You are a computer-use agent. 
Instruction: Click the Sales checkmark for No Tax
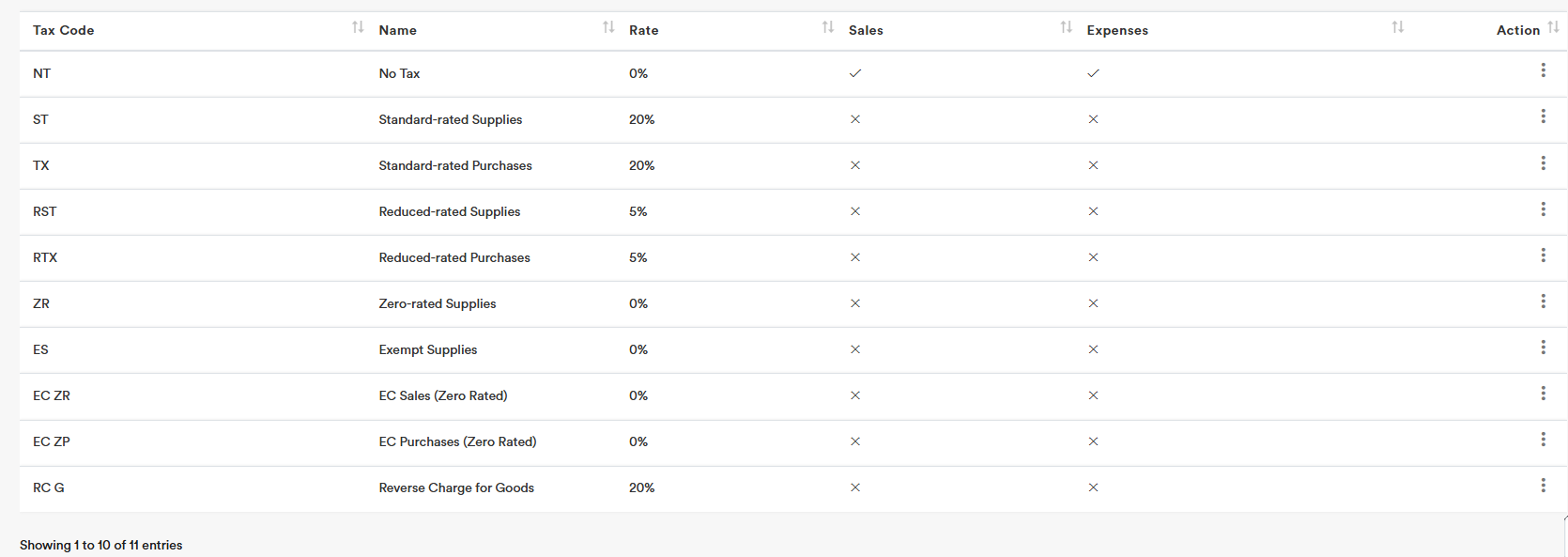pos(855,73)
